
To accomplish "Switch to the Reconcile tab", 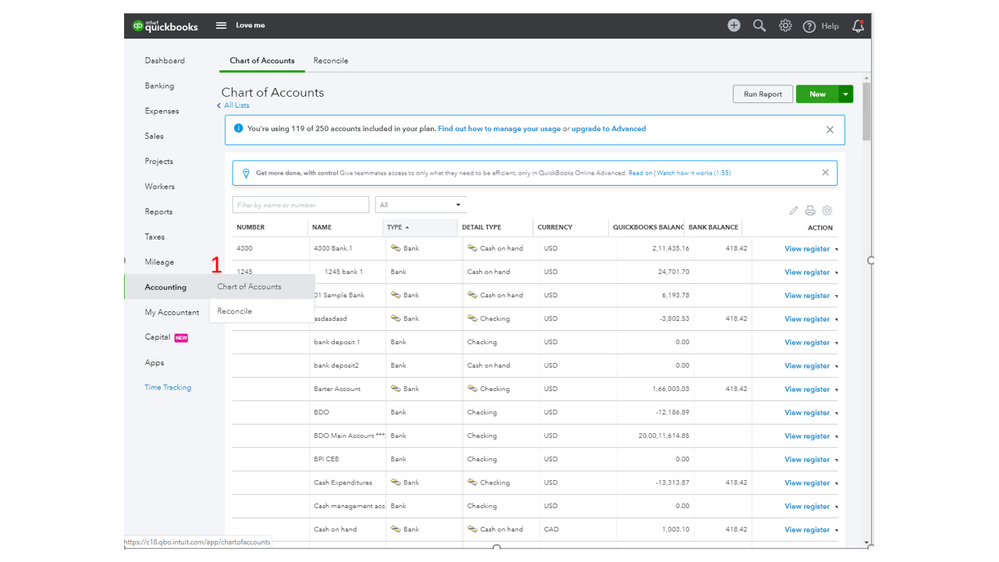I will pos(331,61).
